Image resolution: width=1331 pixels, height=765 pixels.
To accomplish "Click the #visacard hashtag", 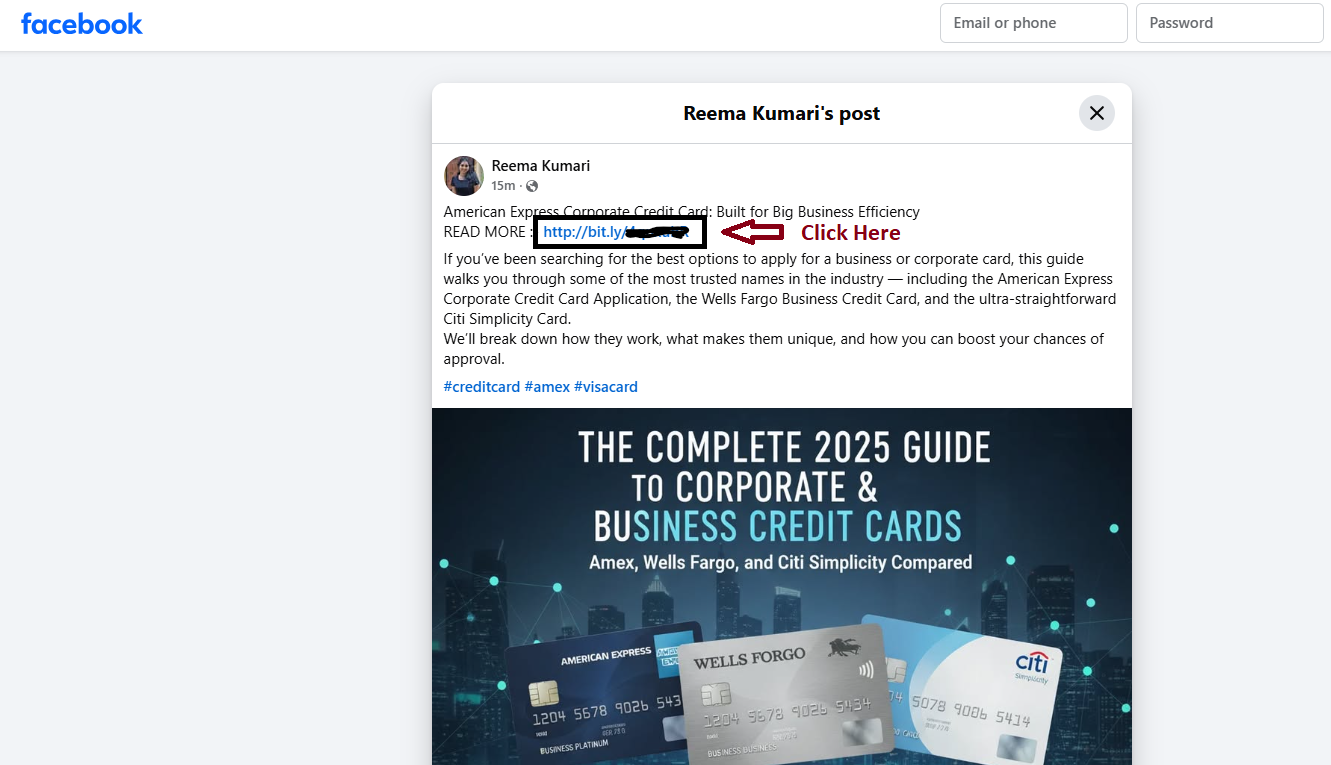I will point(606,387).
